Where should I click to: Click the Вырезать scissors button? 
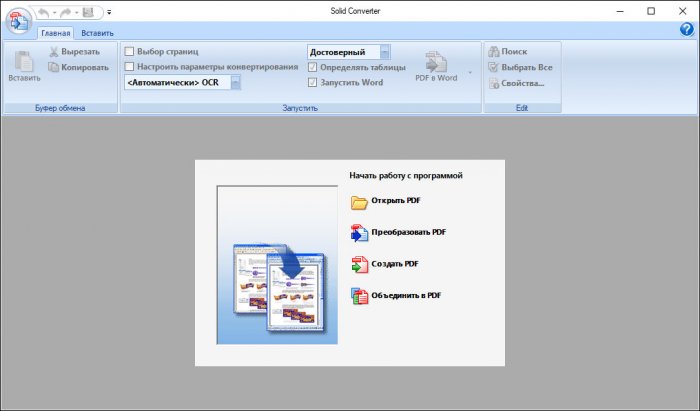[x=75, y=52]
